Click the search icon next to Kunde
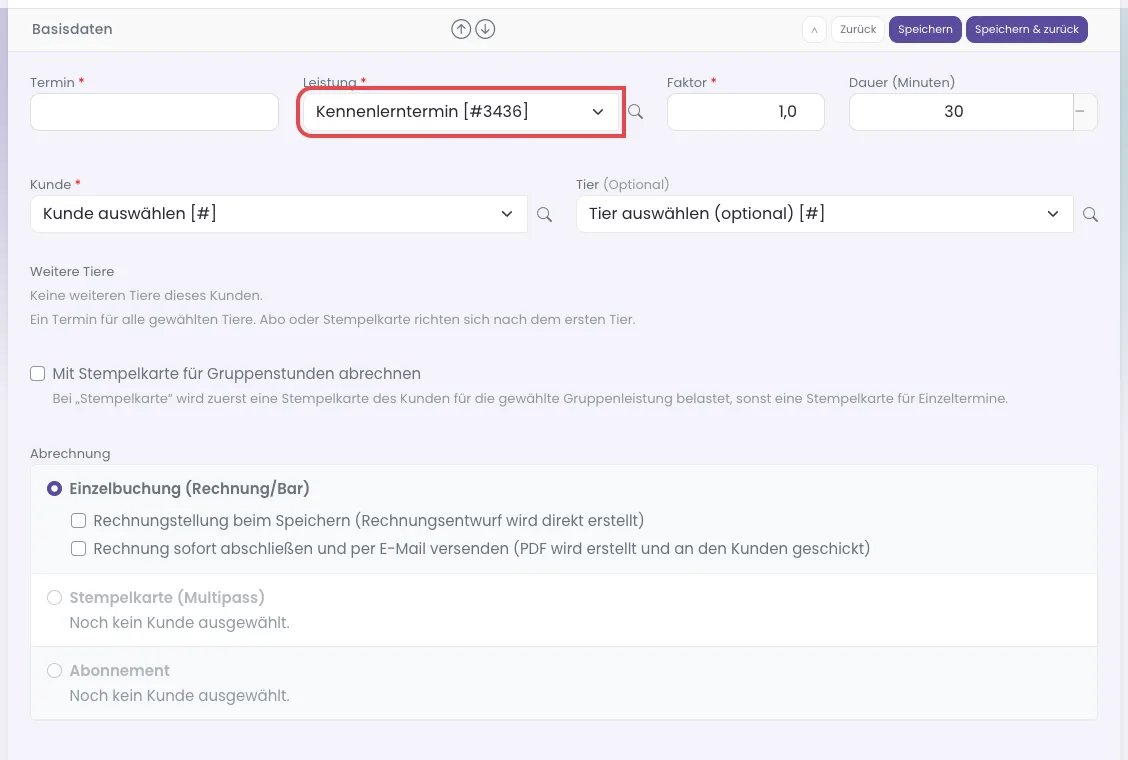Screen dimensions: 1128x760 click(545, 214)
